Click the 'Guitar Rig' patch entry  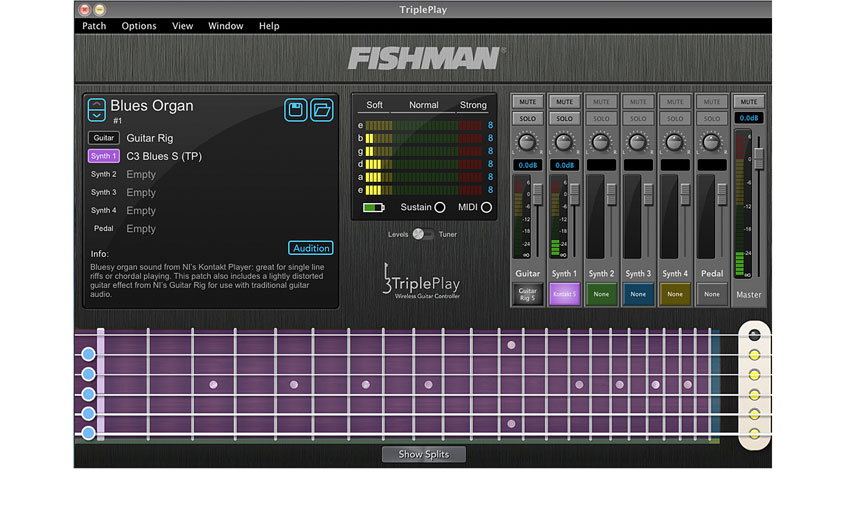150,138
